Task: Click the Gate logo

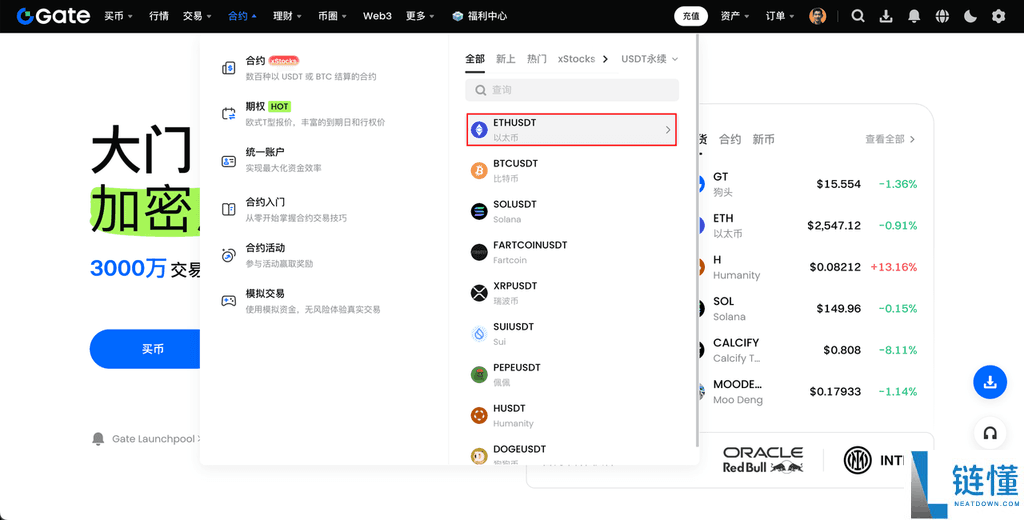Action: click(x=54, y=16)
